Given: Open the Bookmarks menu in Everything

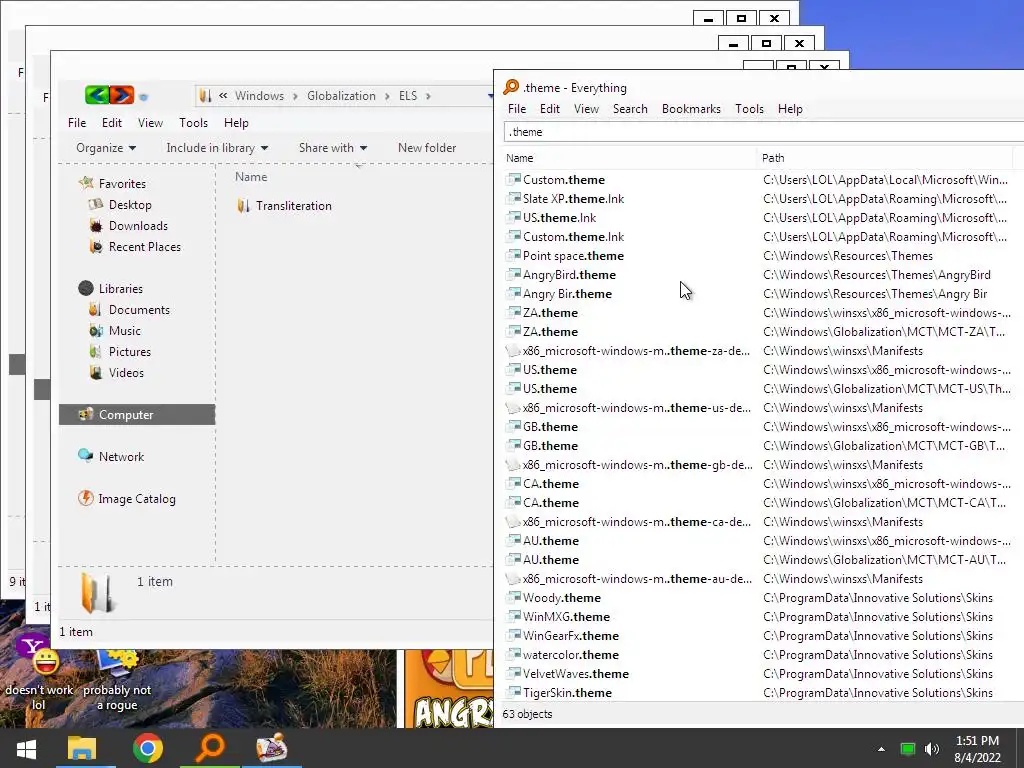Looking at the screenshot, I should [x=691, y=109].
